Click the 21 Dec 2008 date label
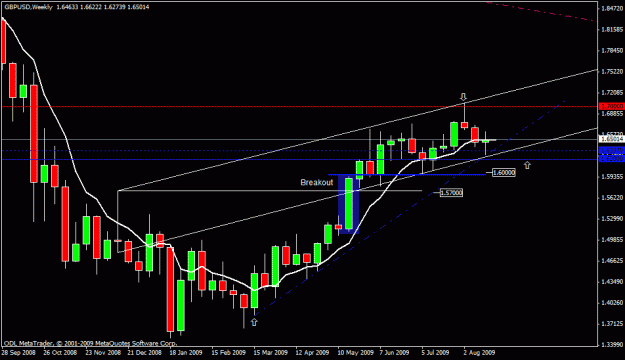The height and width of the screenshot is (360, 625). click(x=144, y=353)
